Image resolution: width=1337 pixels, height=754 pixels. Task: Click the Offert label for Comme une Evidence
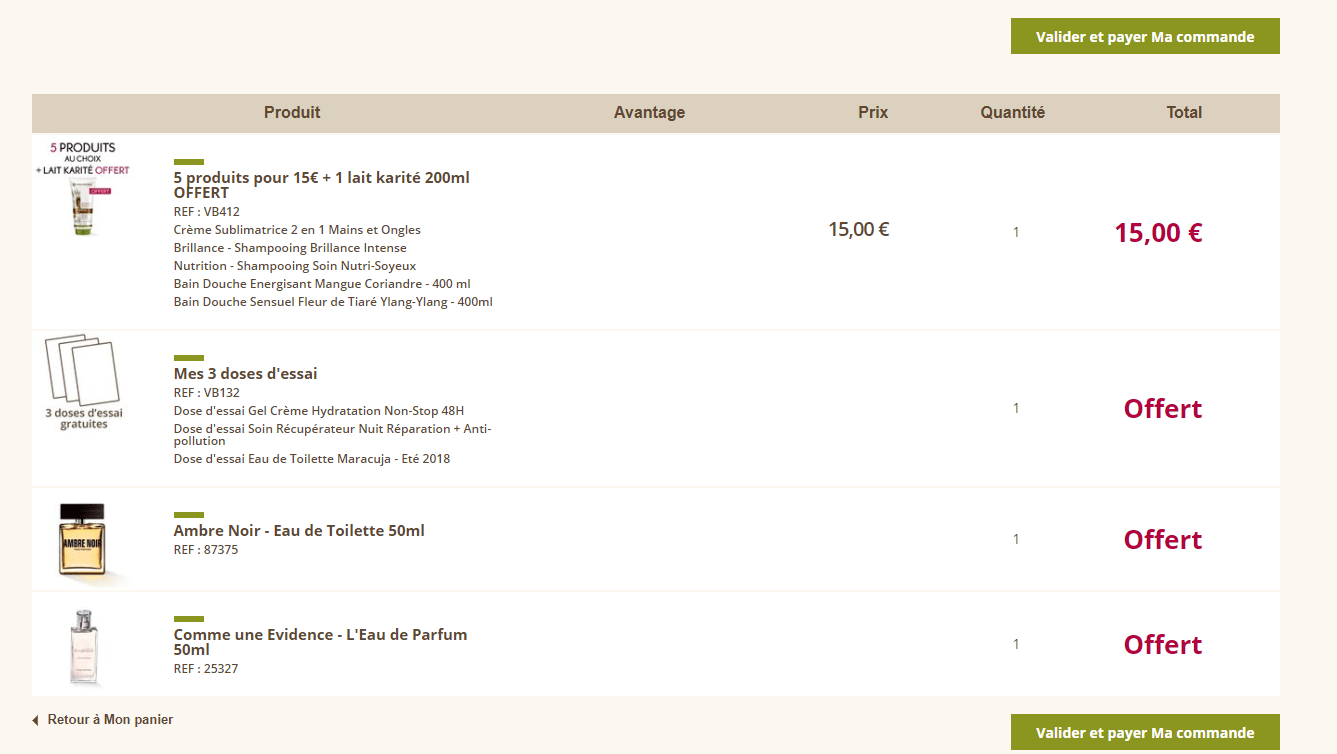(1162, 645)
